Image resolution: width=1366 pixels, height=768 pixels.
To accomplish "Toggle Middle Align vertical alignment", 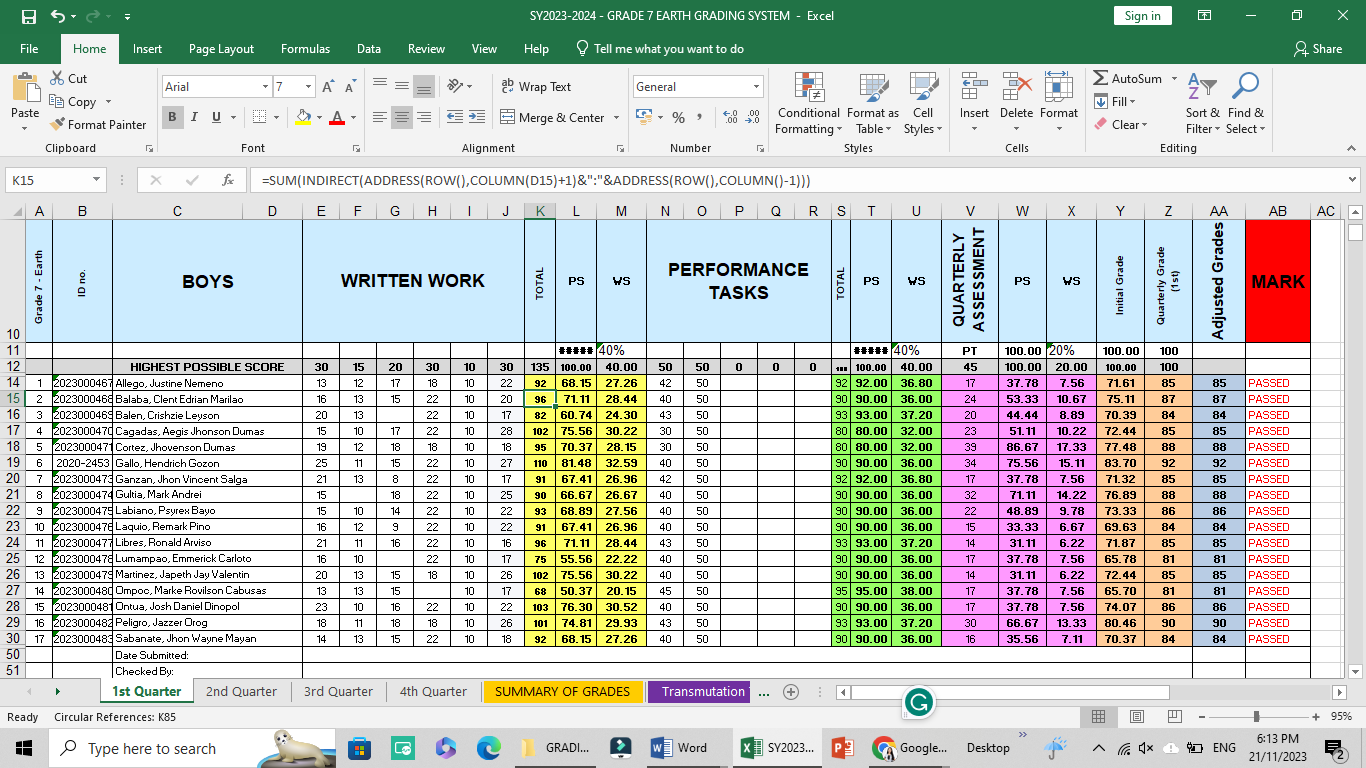I will click(402, 86).
